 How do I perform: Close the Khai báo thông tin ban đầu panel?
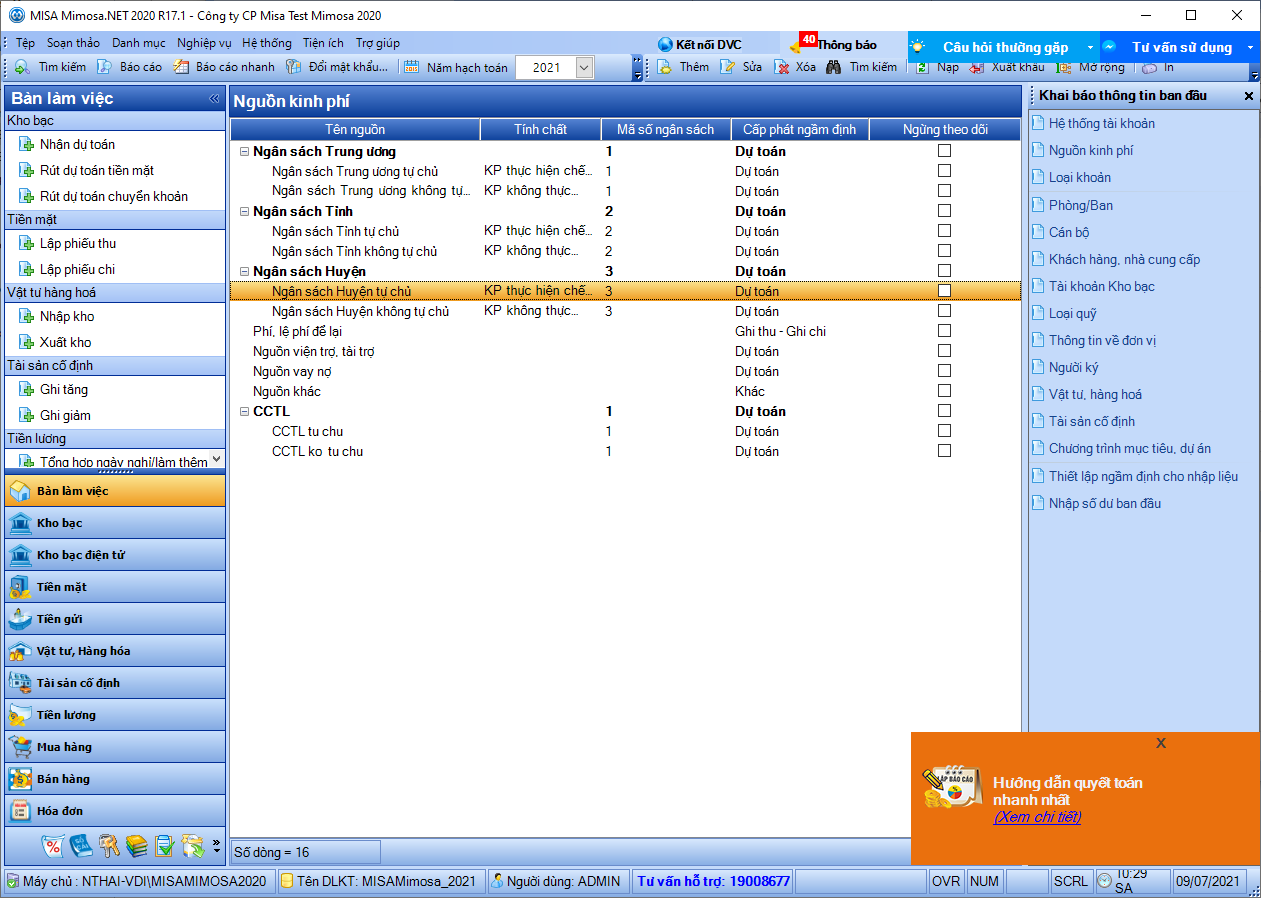click(1248, 96)
